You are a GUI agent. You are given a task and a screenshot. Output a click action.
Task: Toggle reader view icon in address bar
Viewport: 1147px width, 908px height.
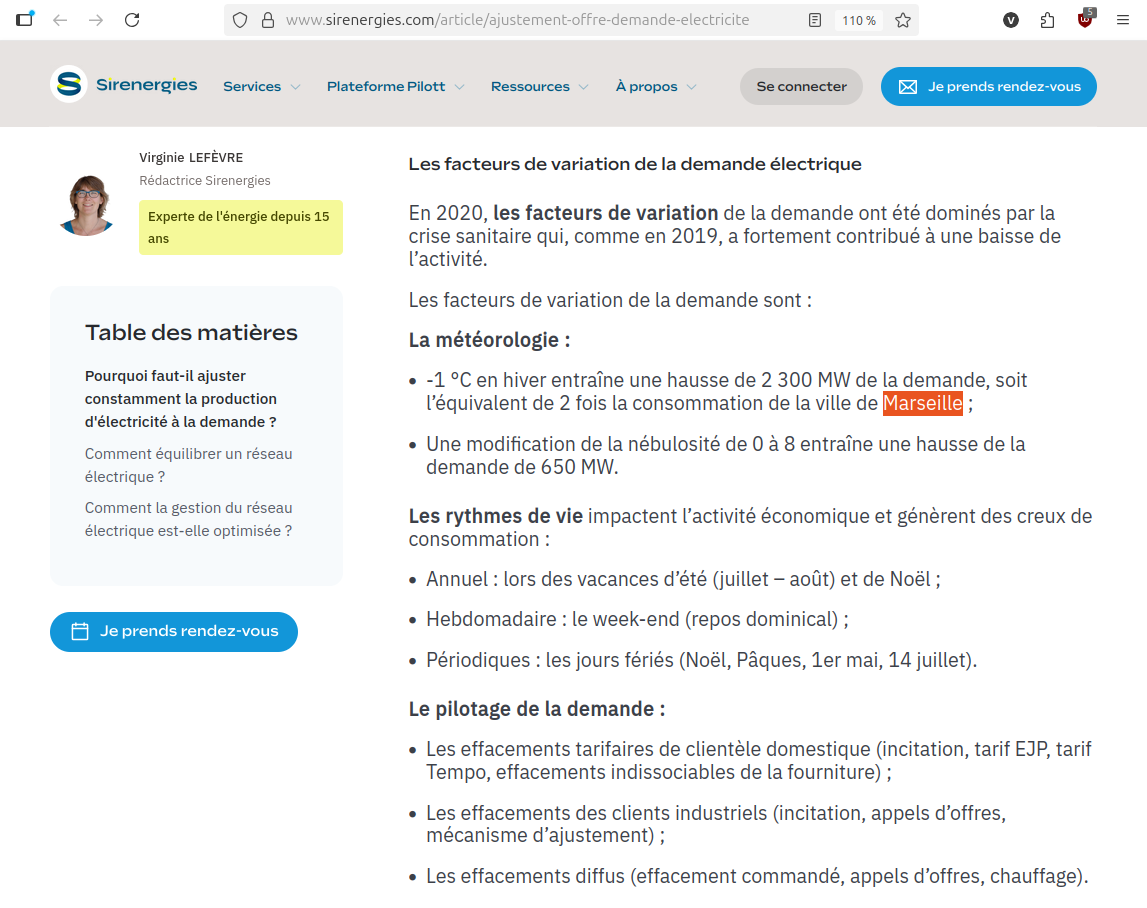click(816, 20)
